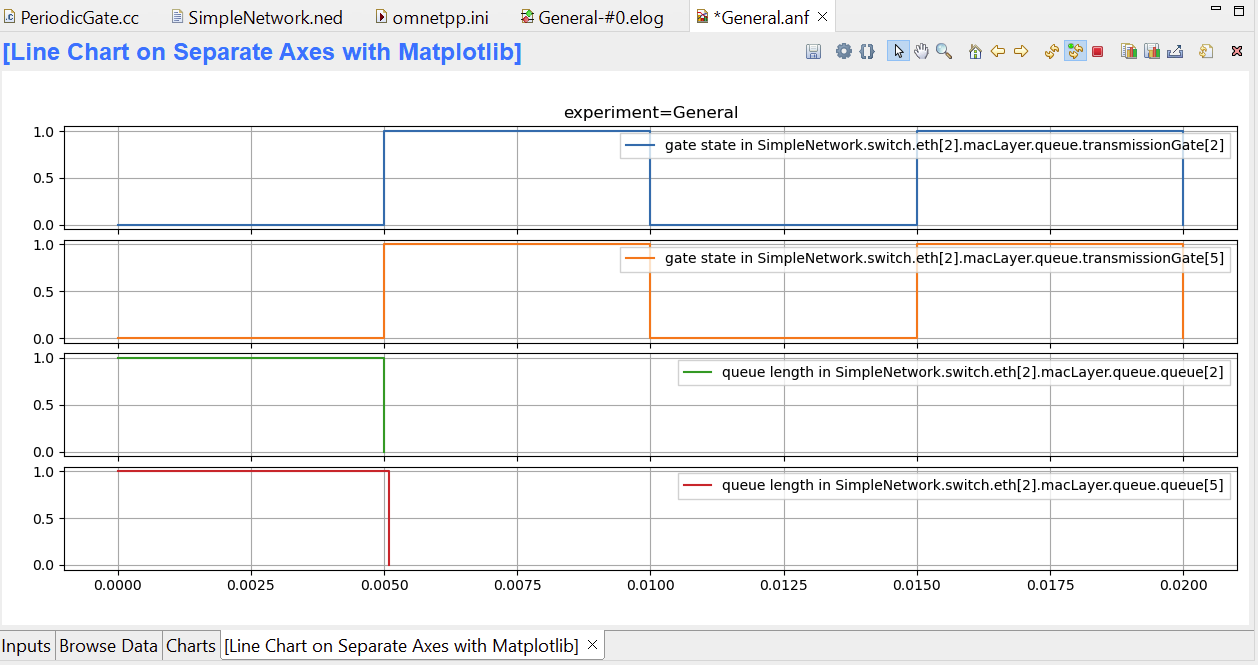Click the blue line legend swatch

pyautogui.click(x=640, y=146)
